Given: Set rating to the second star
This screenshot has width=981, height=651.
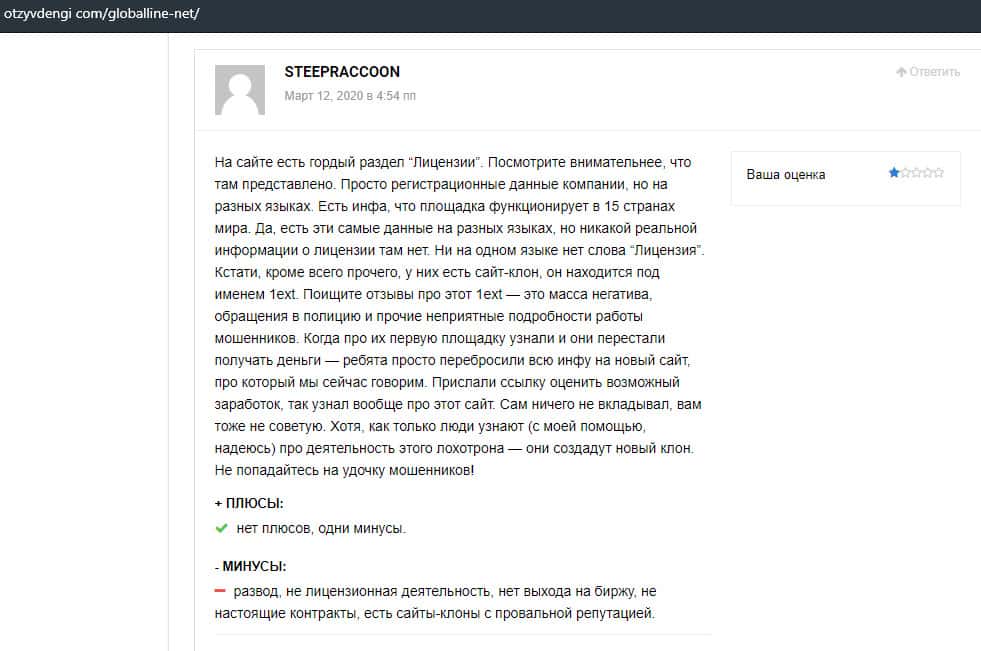Looking at the screenshot, I should point(905,173).
